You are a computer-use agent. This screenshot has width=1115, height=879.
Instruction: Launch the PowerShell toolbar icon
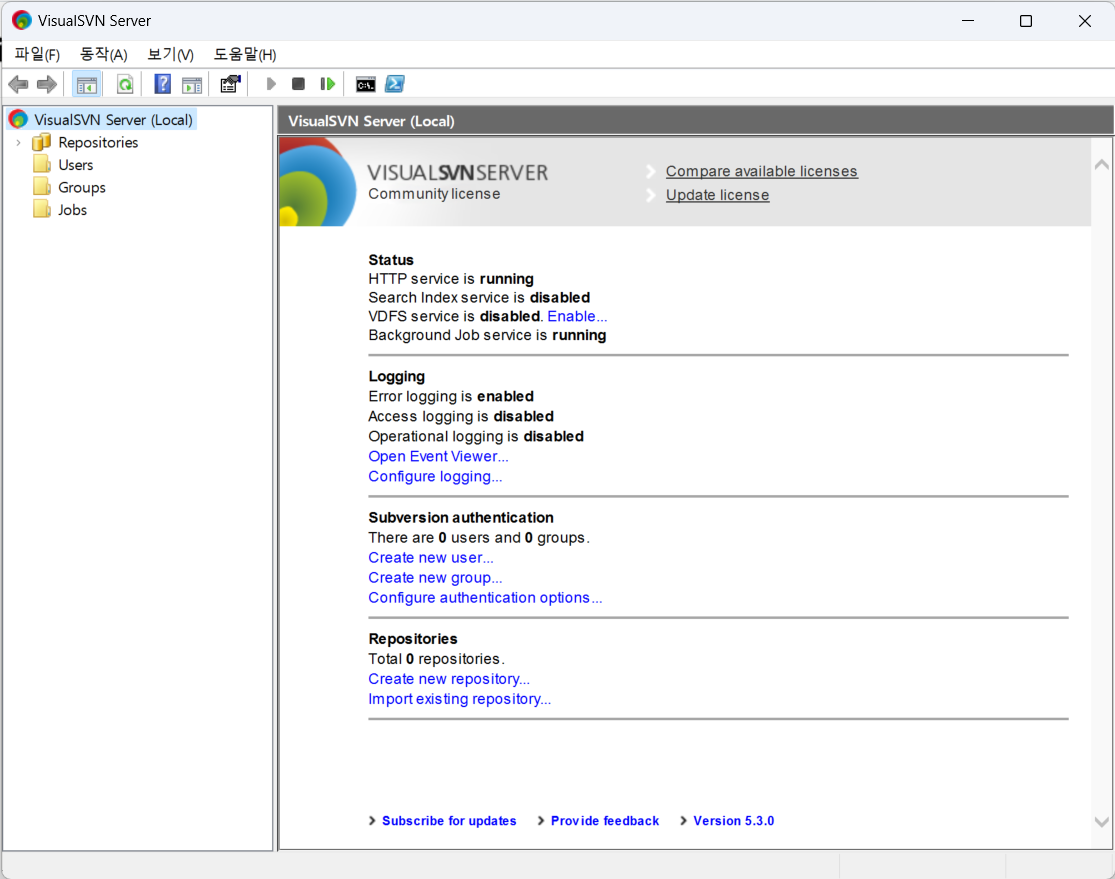click(395, 84)
